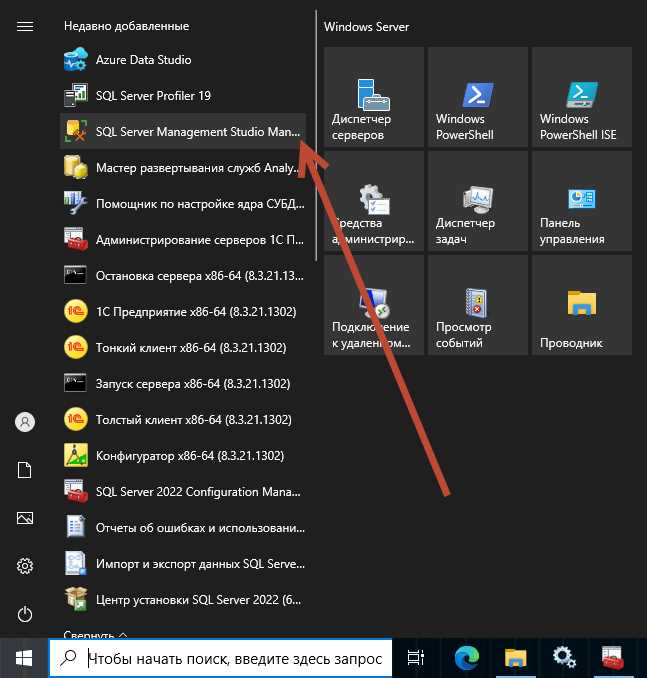Open the Диспетчер задач tile
Viewport: 647px width, 678px height.
click(x=478, y=201)
